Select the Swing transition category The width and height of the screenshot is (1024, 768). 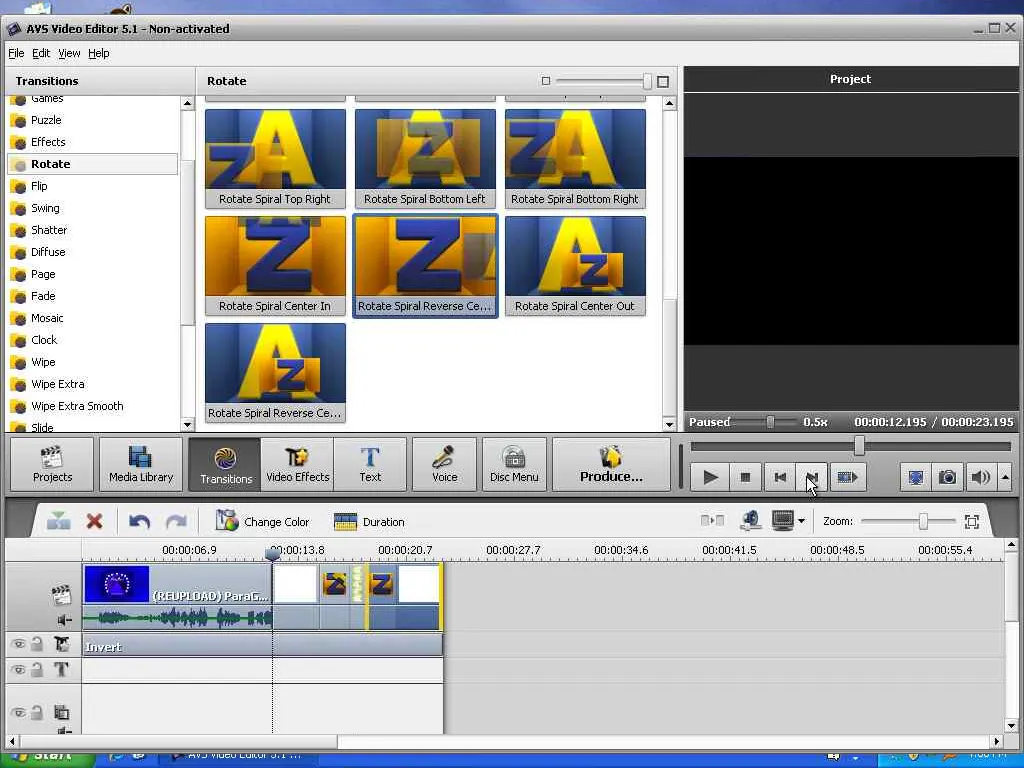pyautogui.click(x=45, y=208)
